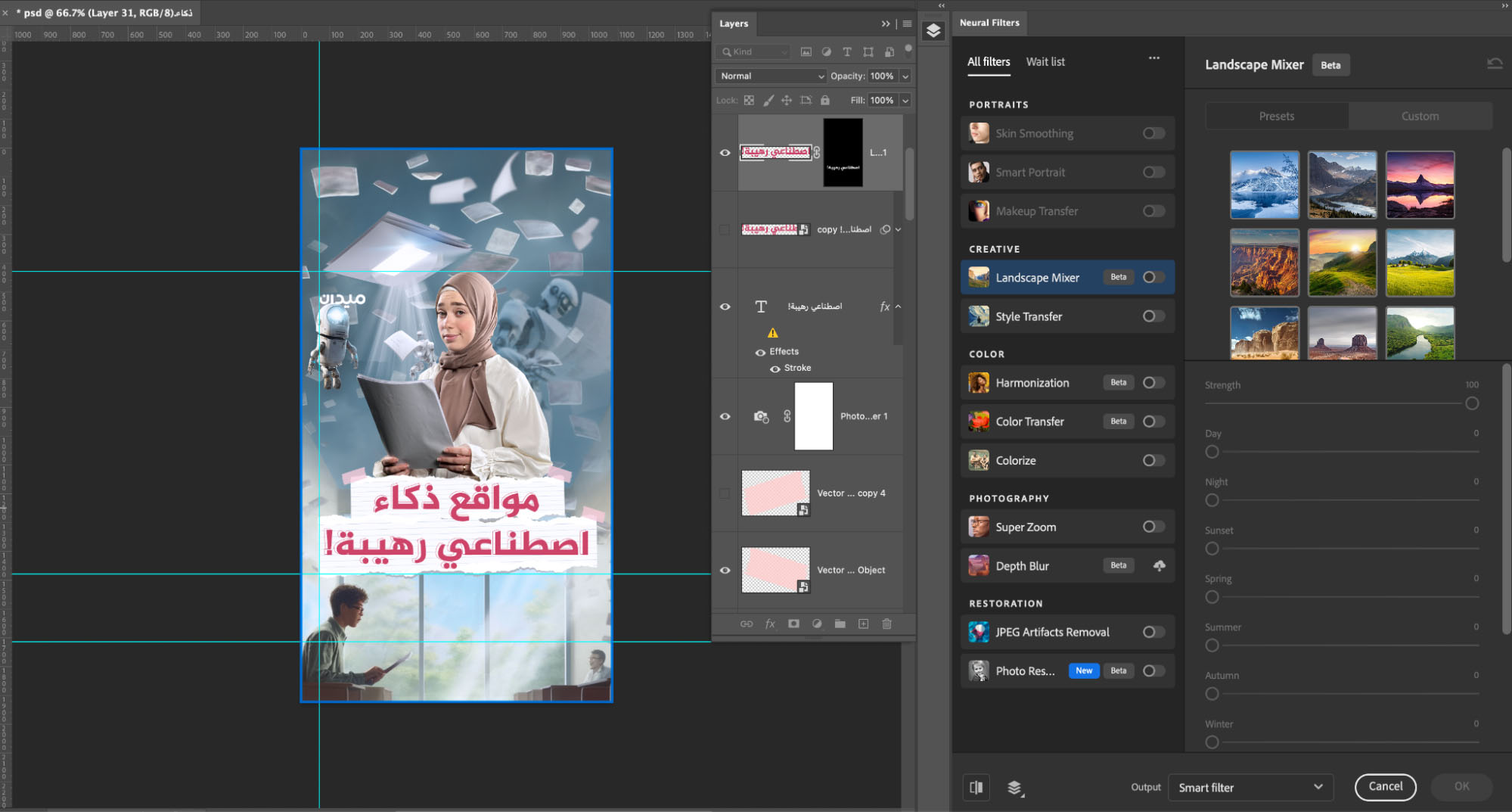Choose the sunset mountain preset thumbnail
1512x812 pixels.
click(x=1420, y=185)
